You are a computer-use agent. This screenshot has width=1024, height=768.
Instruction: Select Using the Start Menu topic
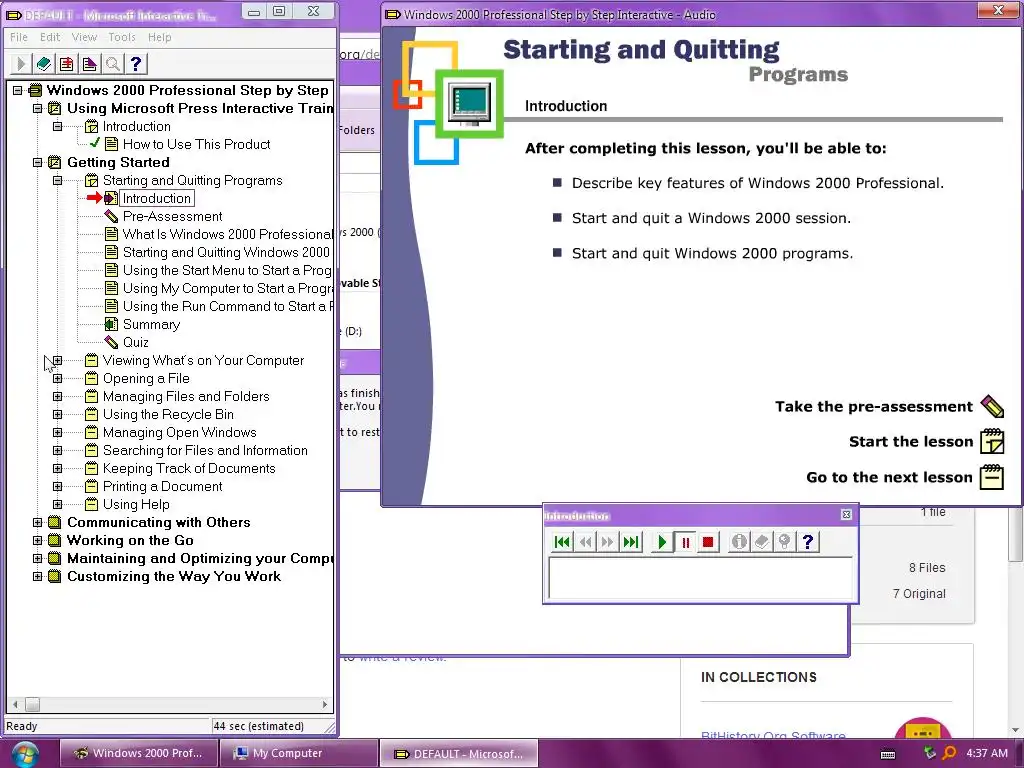[x=227, y=270]
